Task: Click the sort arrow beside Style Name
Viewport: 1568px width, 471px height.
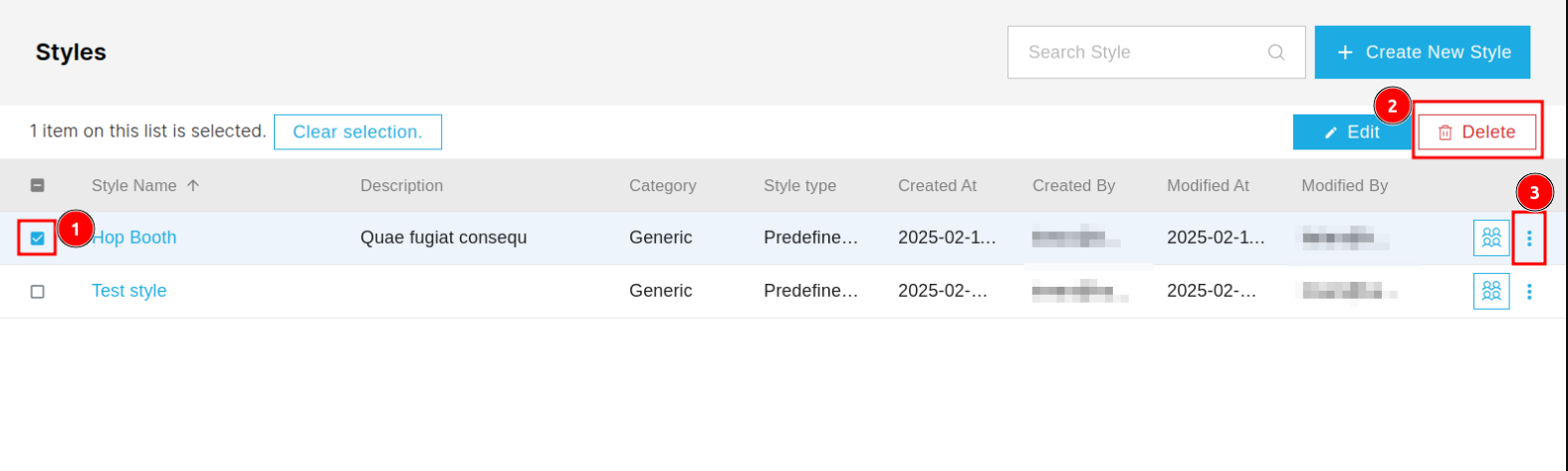Action: [x=193, y=185]
